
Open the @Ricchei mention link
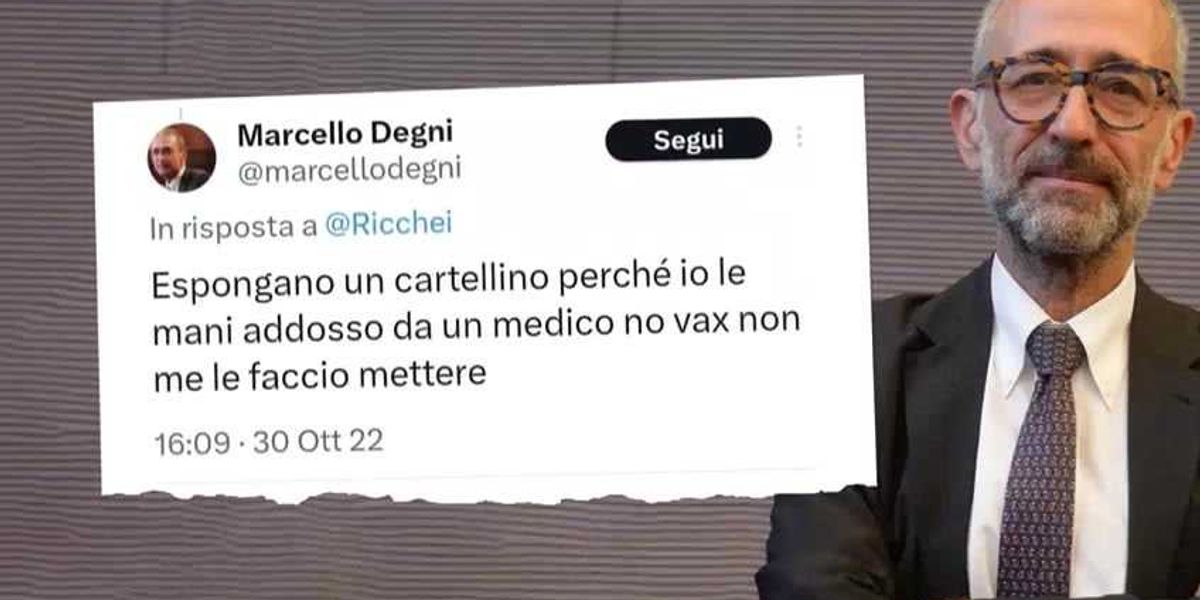(389, 225)
